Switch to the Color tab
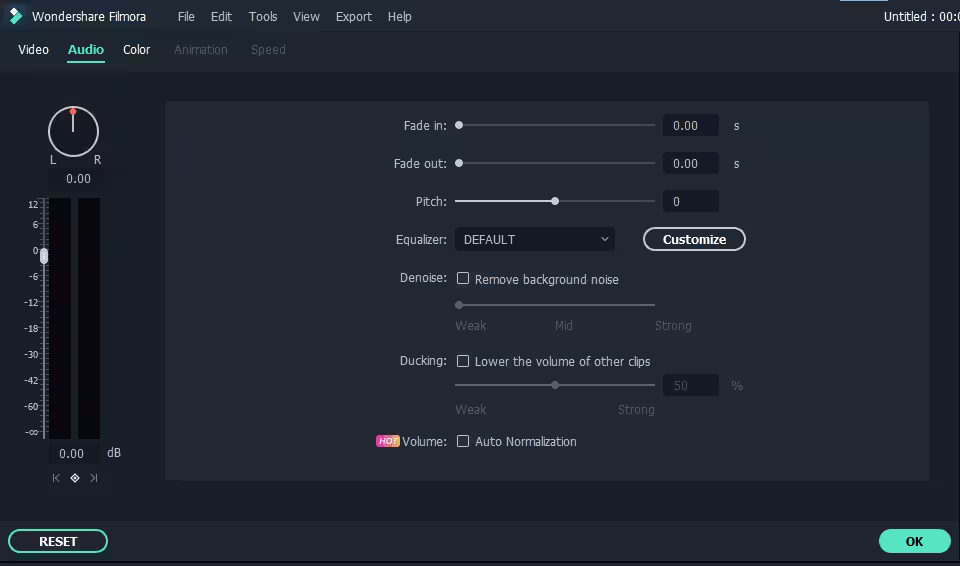Image resolution: width=960 pixels, height=566 pixels. (136, 49)
